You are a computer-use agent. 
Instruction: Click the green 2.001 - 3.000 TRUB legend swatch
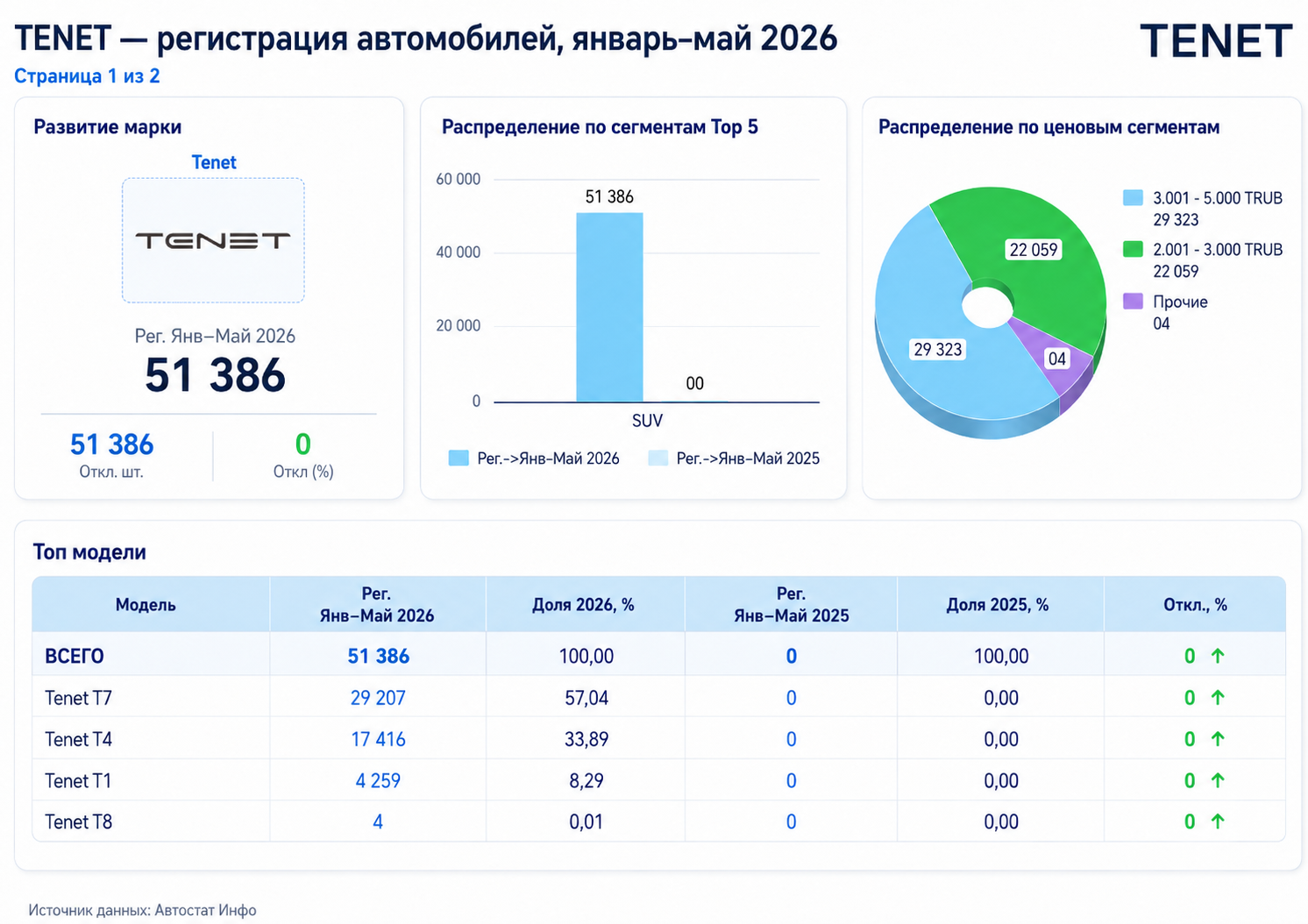pyautogui.click(x=1133, y=249)
